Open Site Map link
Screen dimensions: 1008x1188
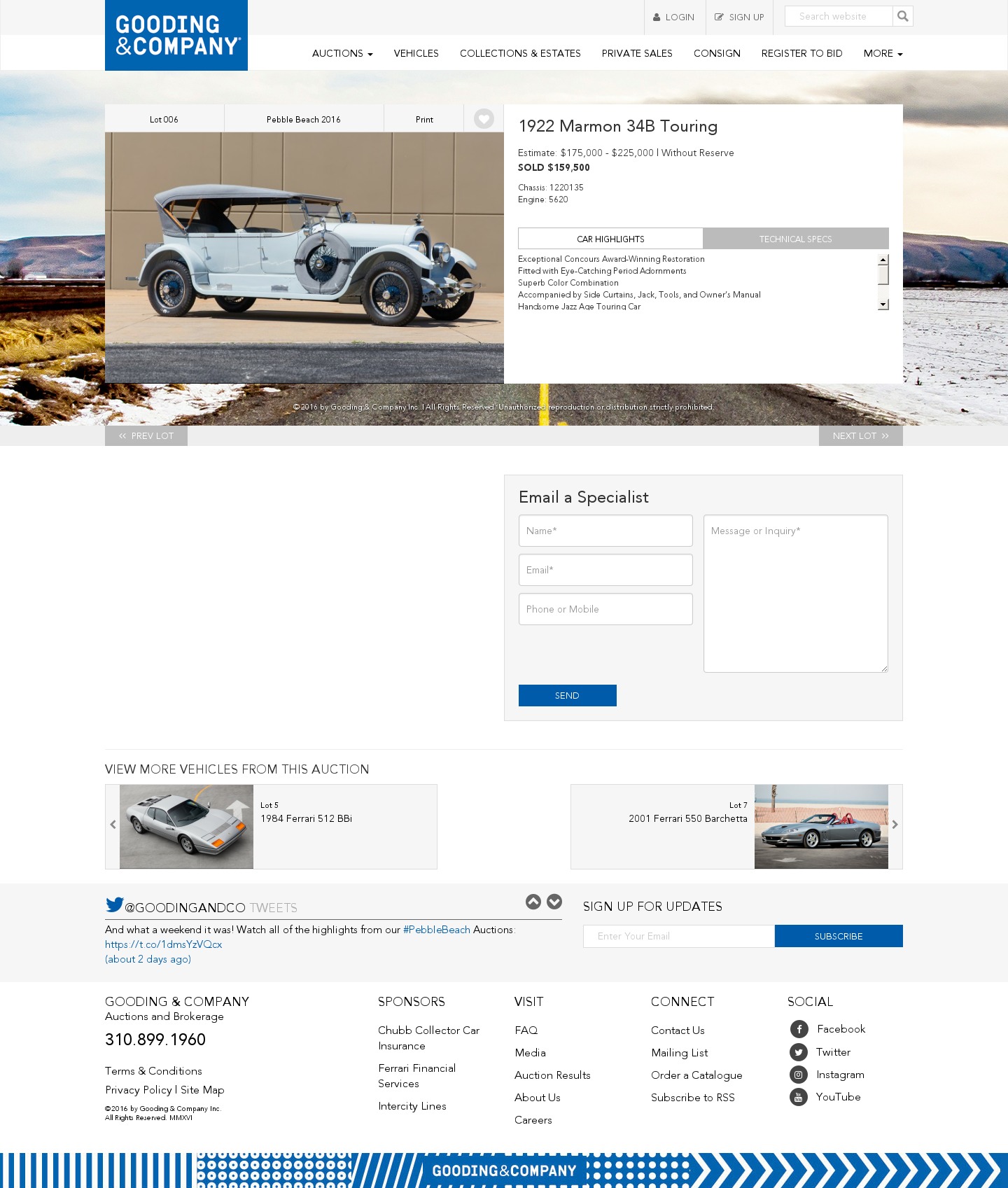pyautogui.click(x=202, y=1090)
